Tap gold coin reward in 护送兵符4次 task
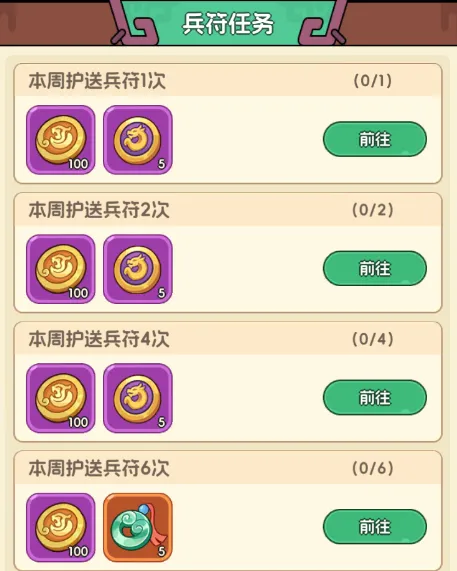The width and height of the screenshot is (457, 571). point(61,398)
